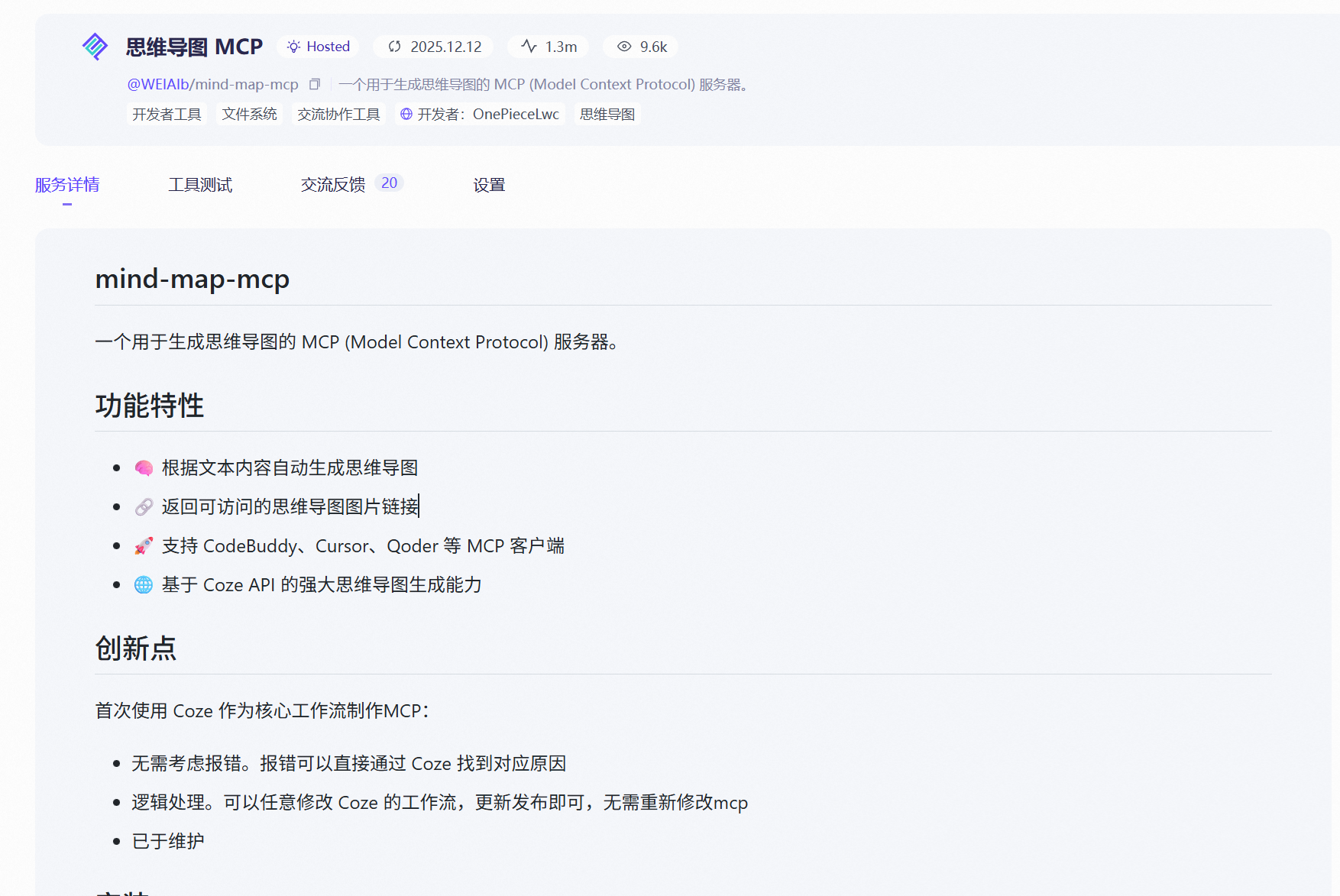Click the Hosted status label

(329, 47)
